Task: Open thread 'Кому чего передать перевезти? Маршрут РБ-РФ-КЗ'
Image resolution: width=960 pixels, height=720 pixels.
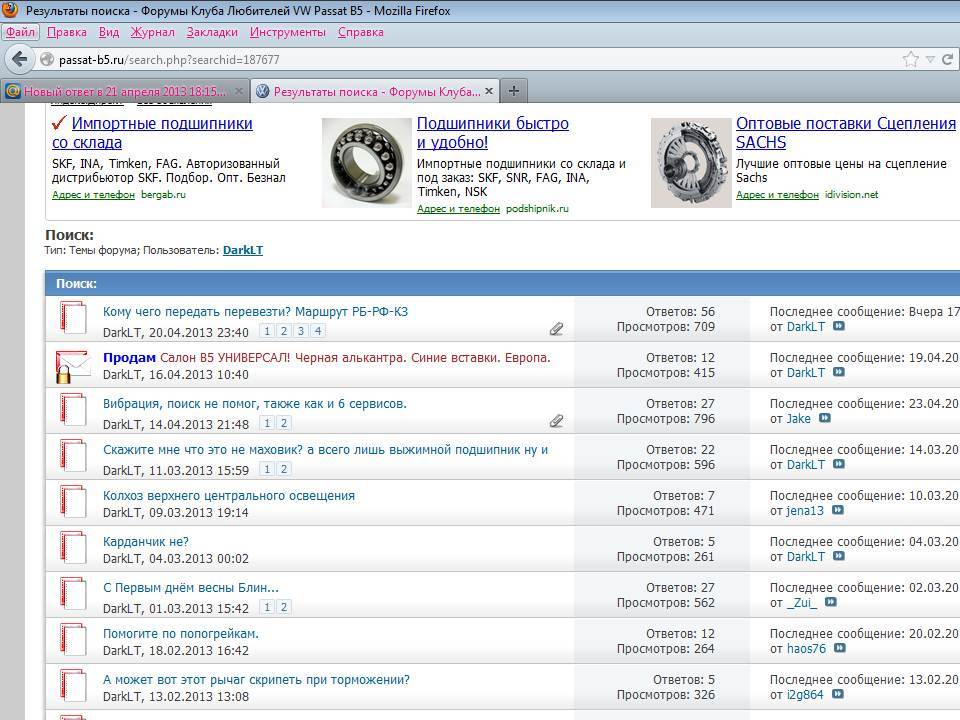Action: pos(255,312)
